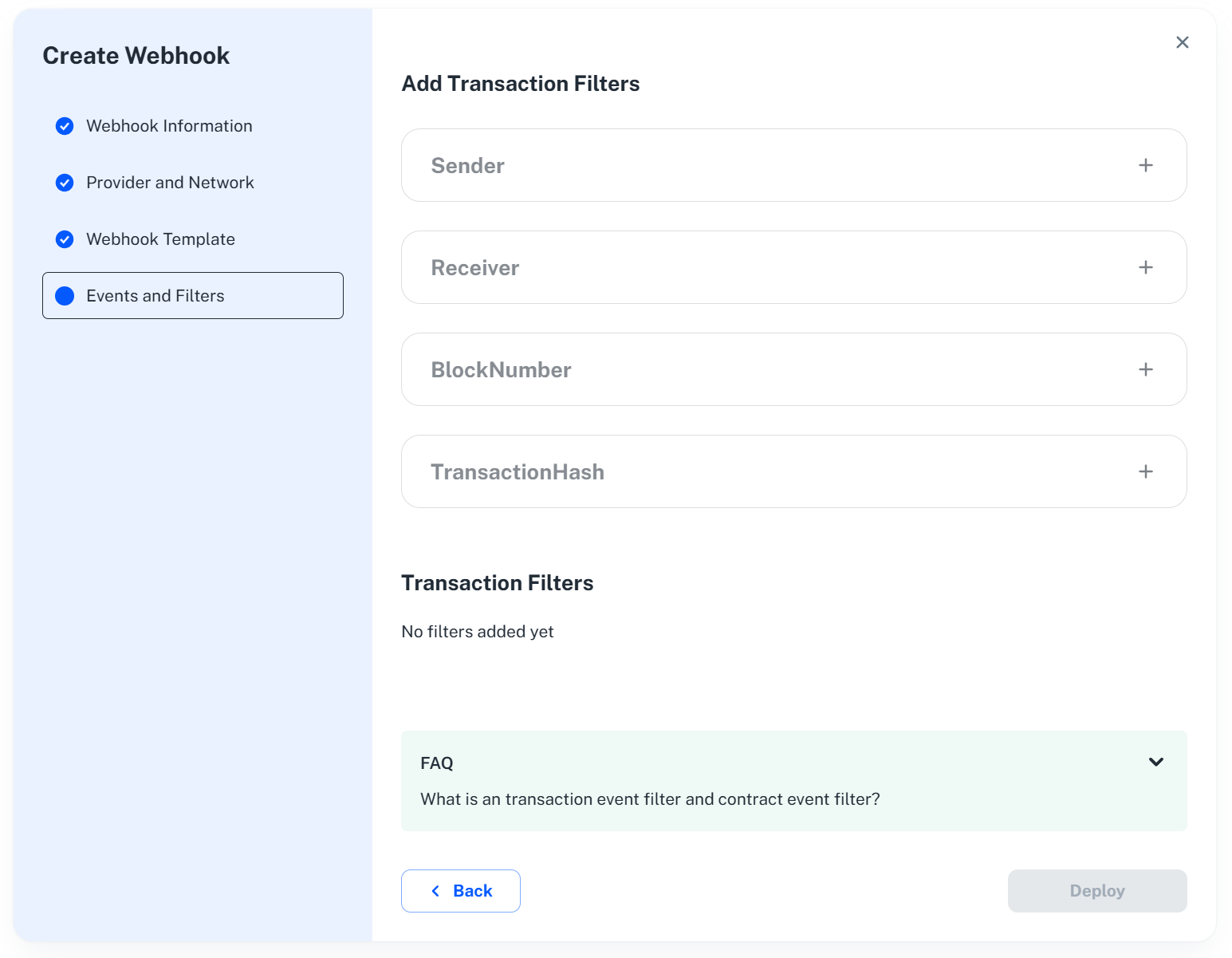The width and height of the screenshot is (1232, 958).
Task: Click the checkmark icon beside Webhook Template
Action: tap(65, 239)
